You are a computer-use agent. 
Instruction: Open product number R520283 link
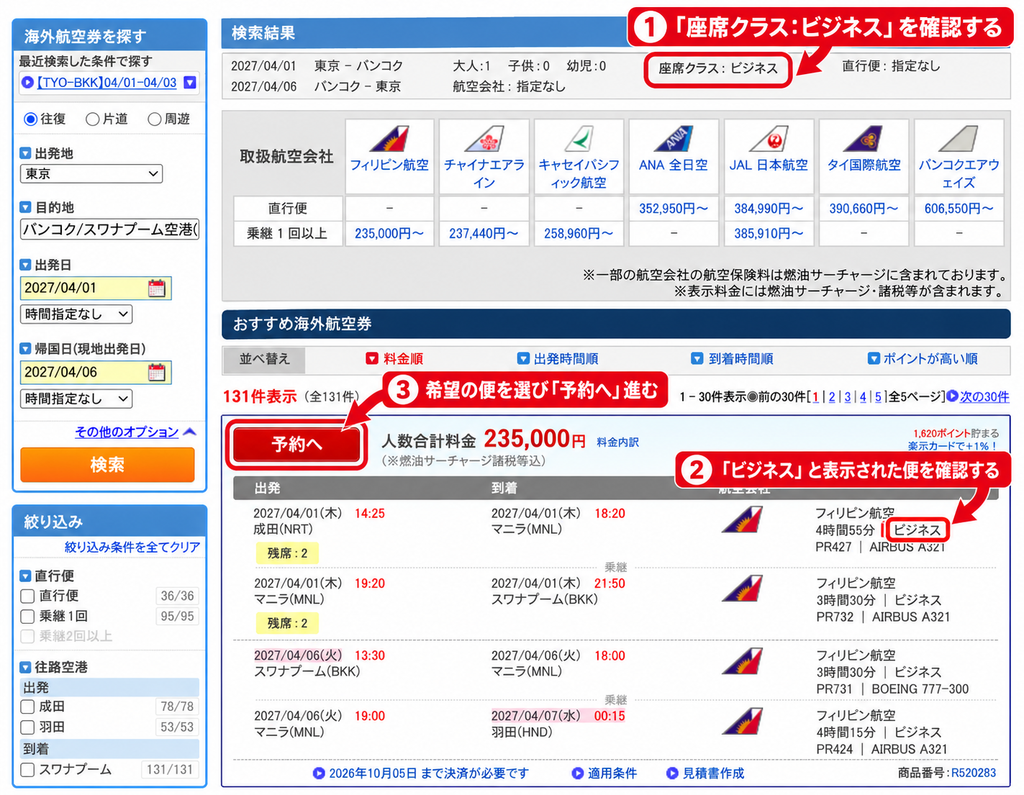coord(973,773)
